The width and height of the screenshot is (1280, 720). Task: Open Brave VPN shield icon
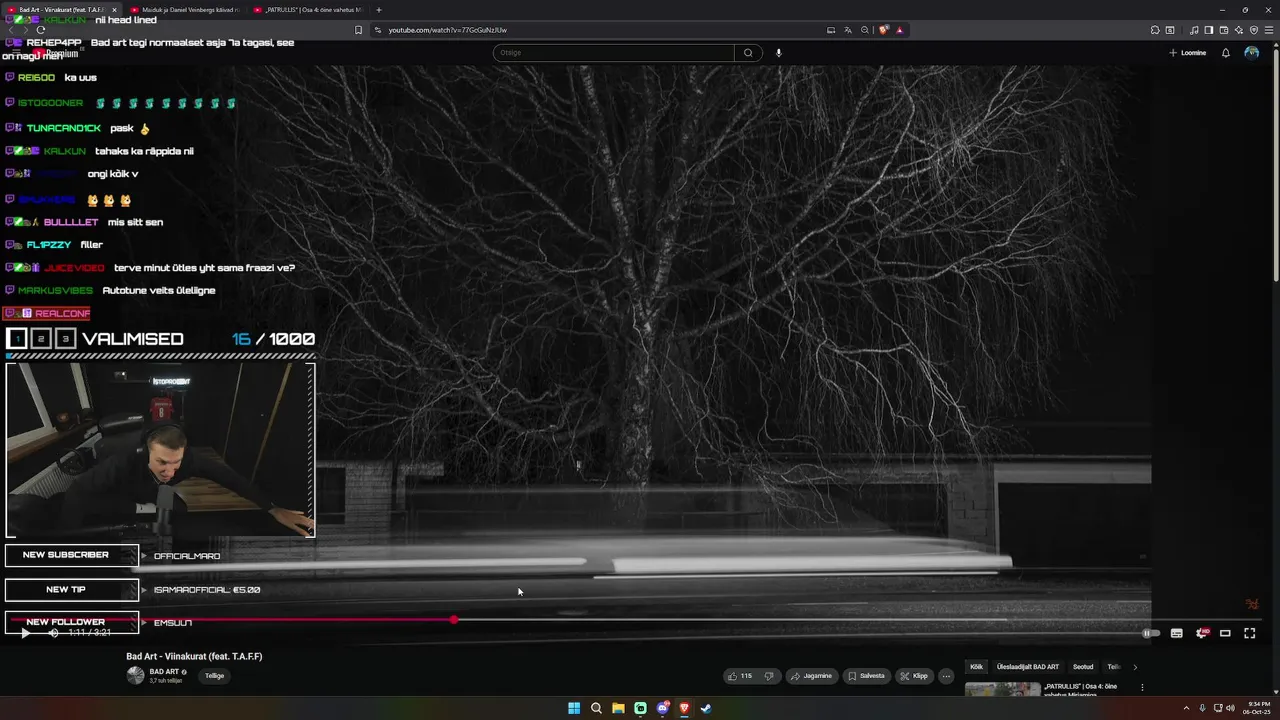[x=1254, y=30]
